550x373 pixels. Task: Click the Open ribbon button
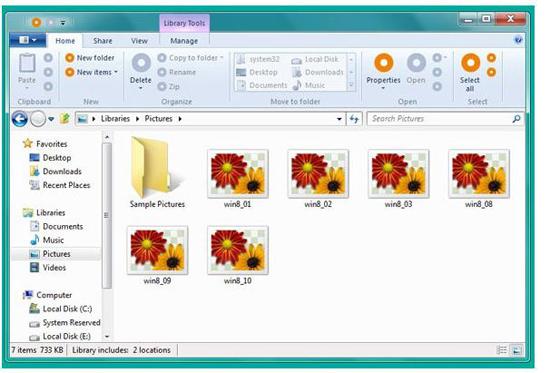[x=416, y=69]
